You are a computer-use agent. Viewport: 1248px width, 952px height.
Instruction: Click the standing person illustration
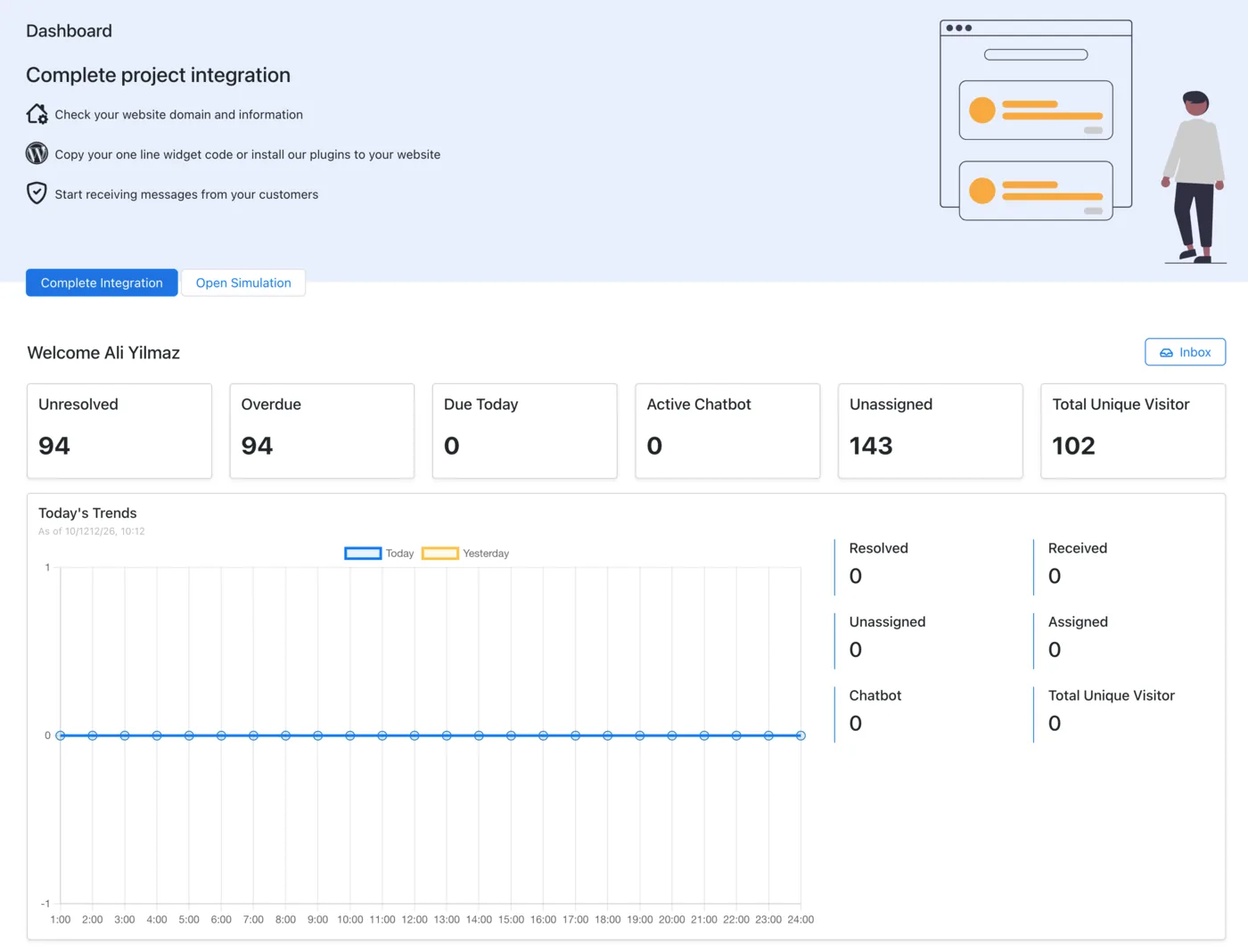coord(1195,176)
